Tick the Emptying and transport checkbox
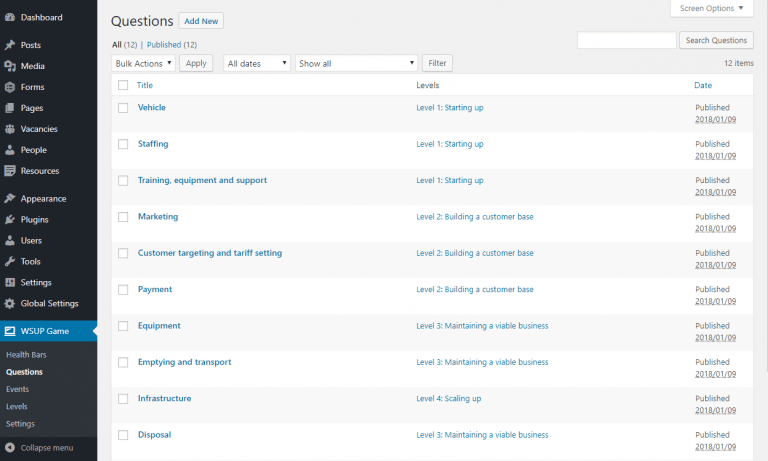Screen dimensions: 768x461 tap(123, 363)
